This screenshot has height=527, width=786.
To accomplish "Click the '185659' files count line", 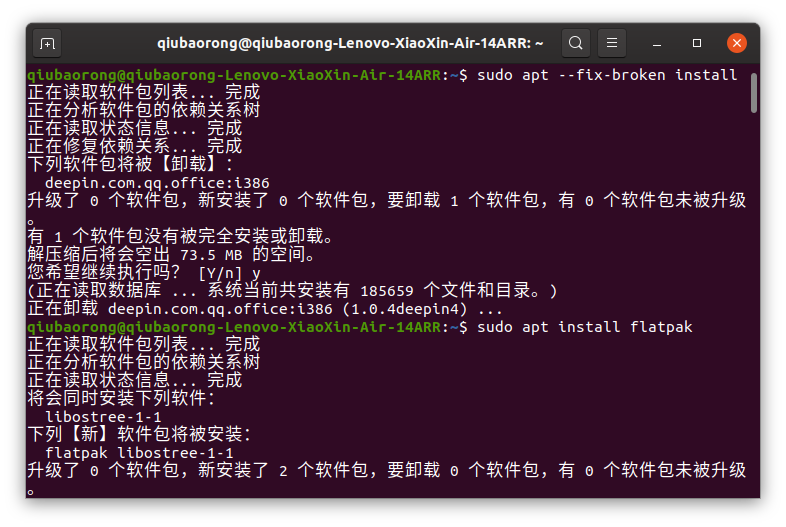I will coord(292,291).
